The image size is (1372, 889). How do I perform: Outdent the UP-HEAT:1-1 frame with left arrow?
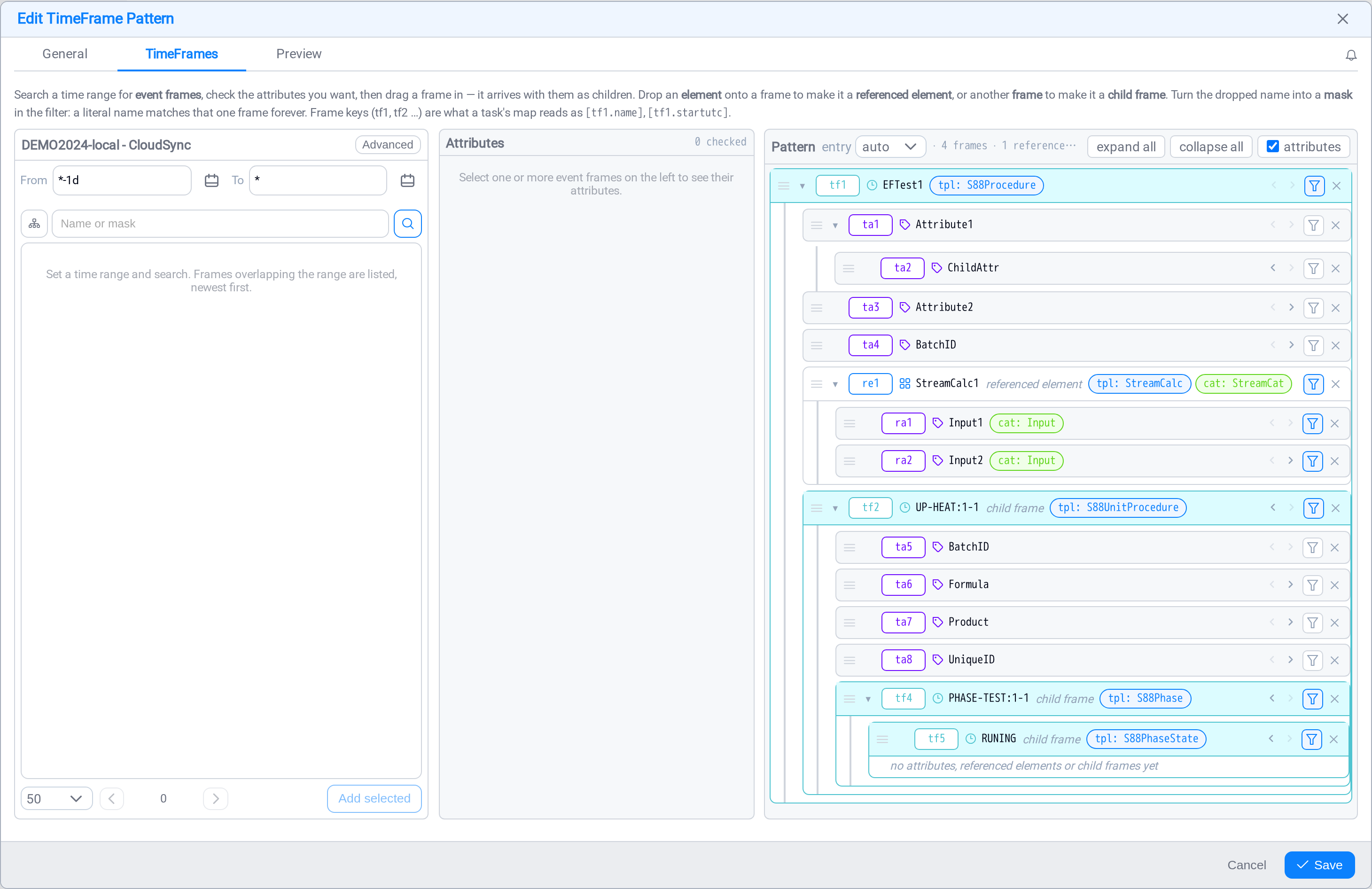(1273, 507)
